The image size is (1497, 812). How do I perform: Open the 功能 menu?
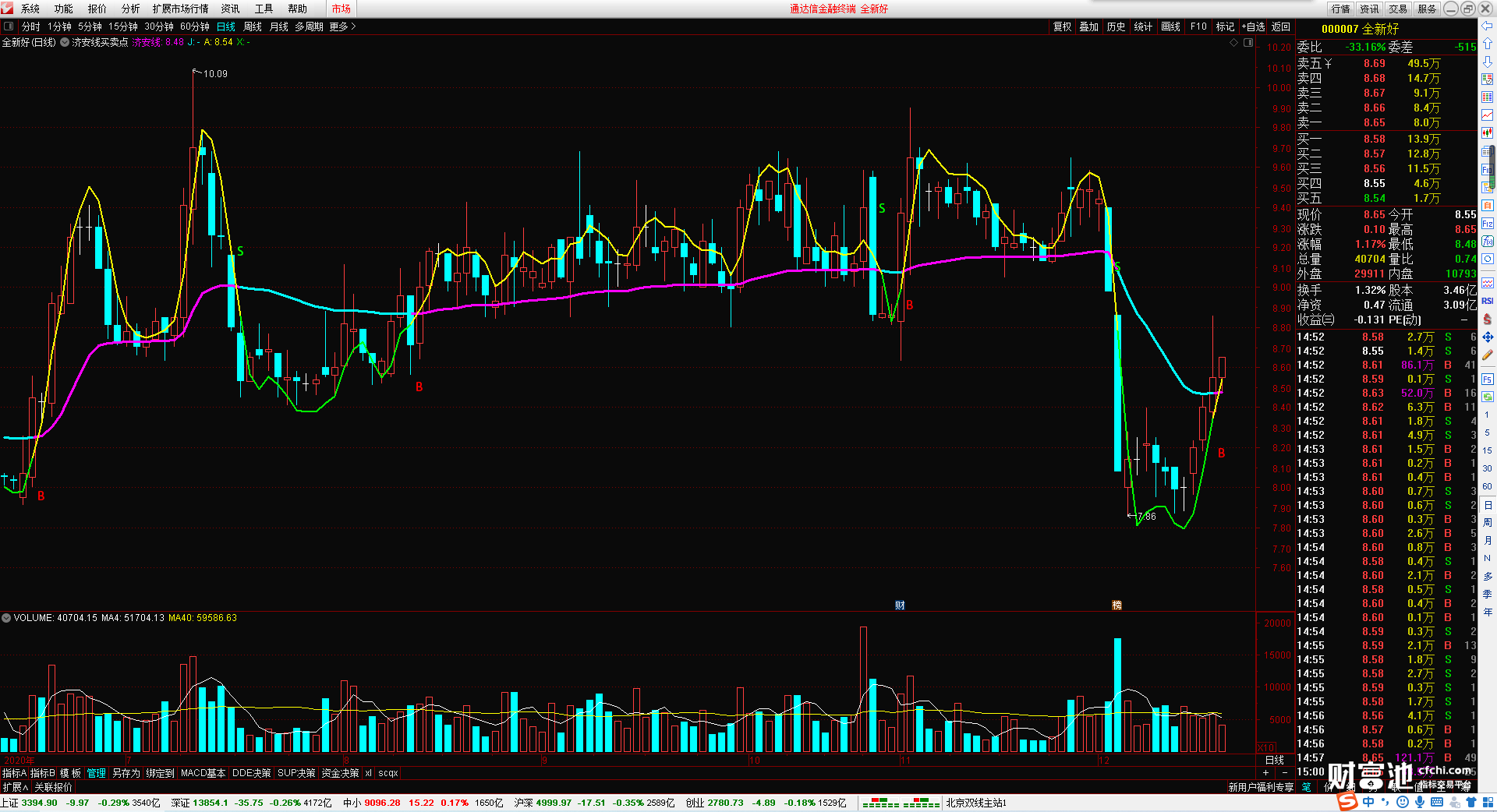coord(64,9)
